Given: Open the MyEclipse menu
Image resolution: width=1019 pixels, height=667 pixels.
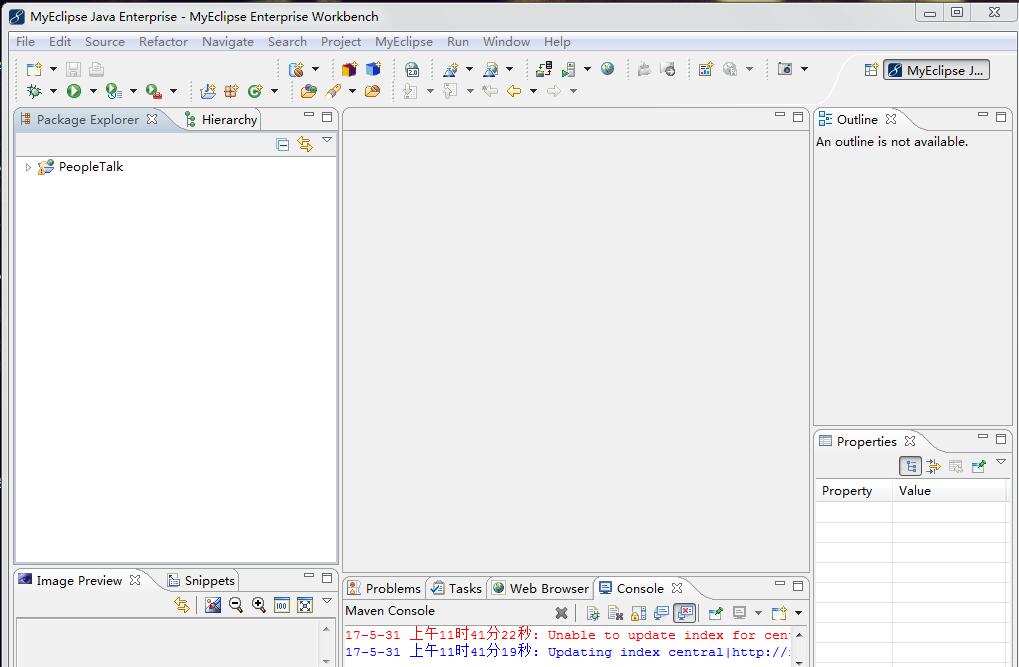Looking at the screenshot, I should pyautogui.click(x=403, y=41).
